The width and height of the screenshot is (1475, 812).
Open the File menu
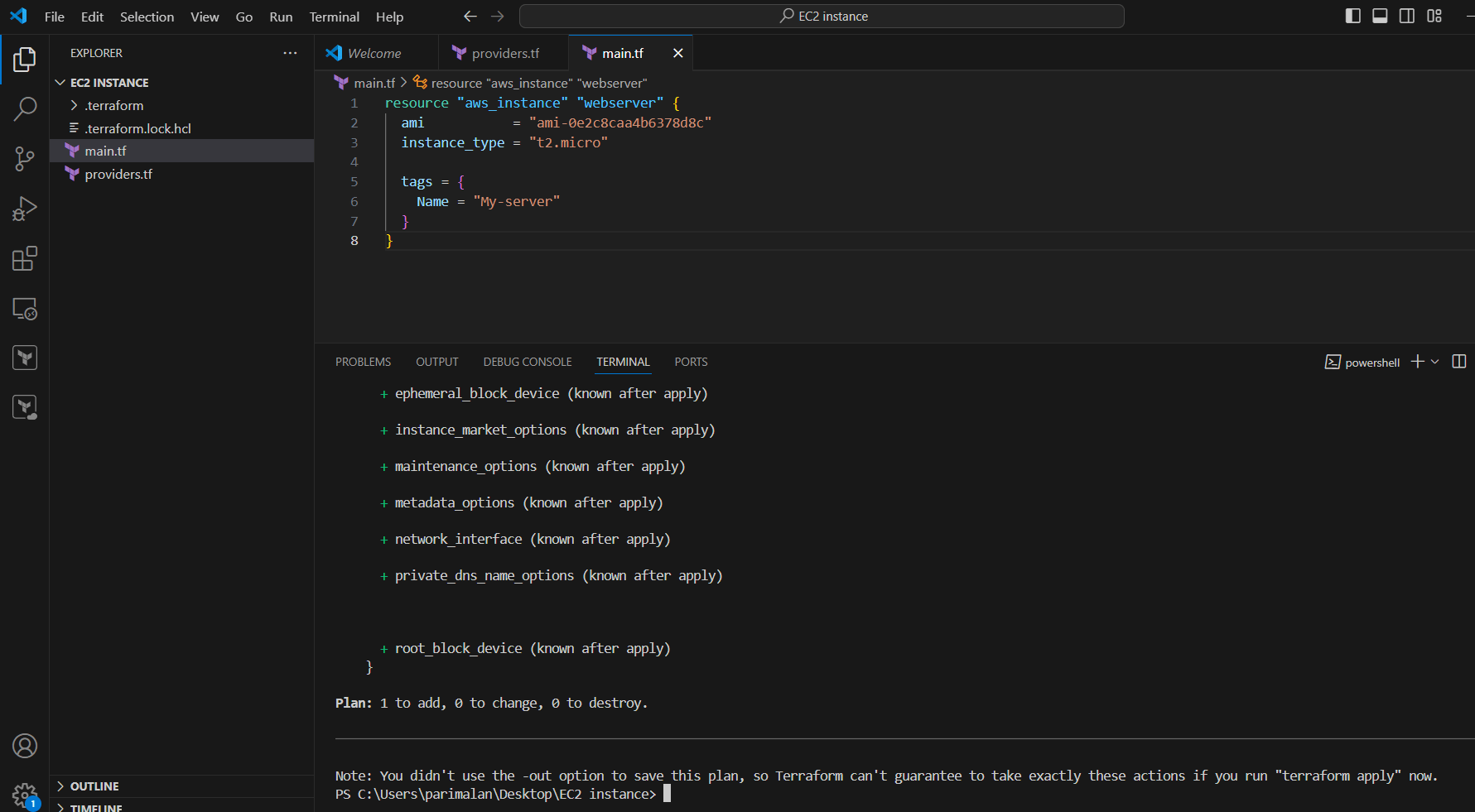pos(55,17)
